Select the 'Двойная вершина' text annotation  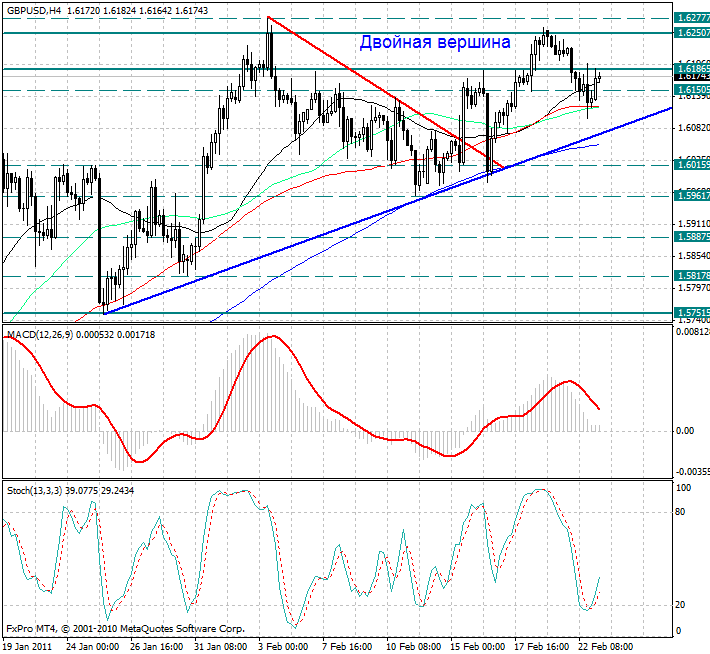[x=435, y=42]
